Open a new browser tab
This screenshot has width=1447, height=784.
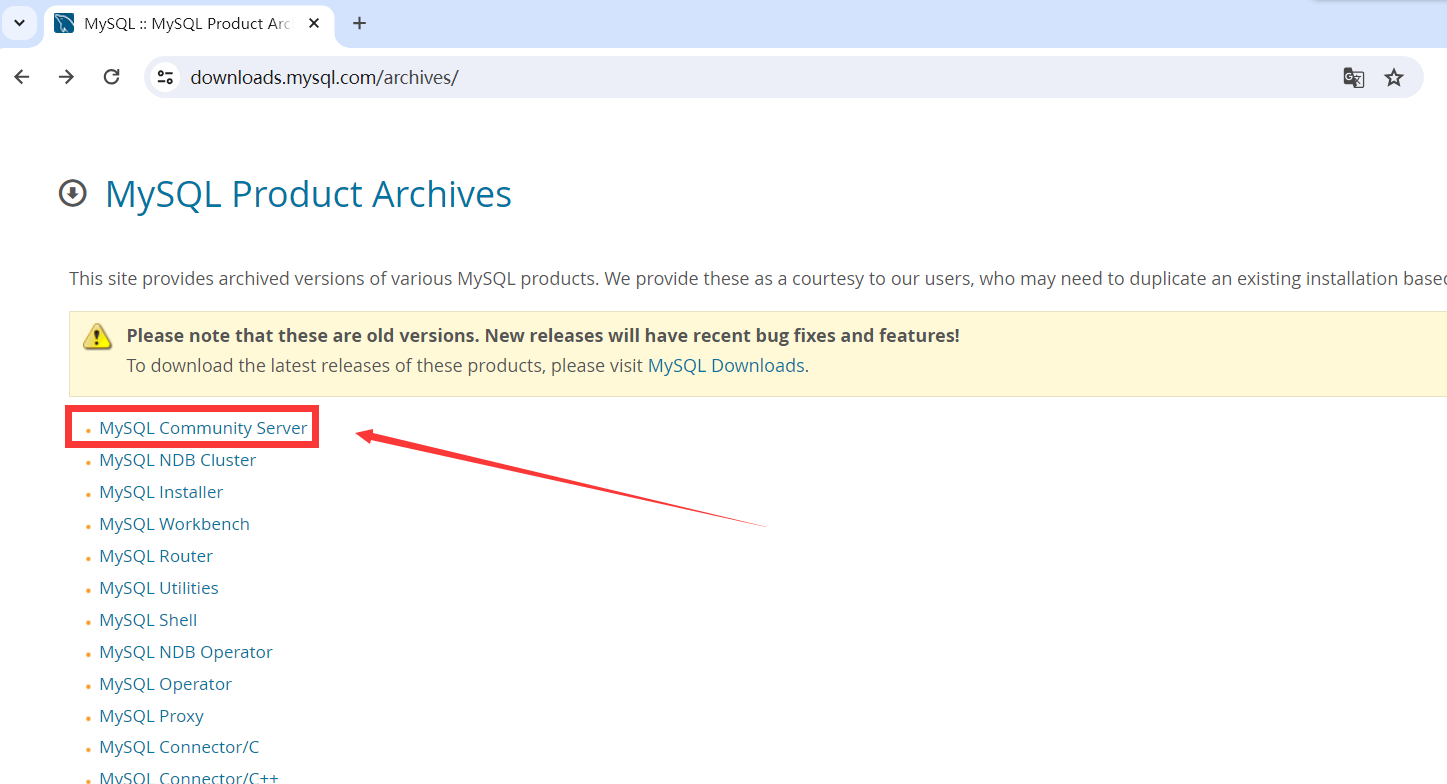click(359, 23)
